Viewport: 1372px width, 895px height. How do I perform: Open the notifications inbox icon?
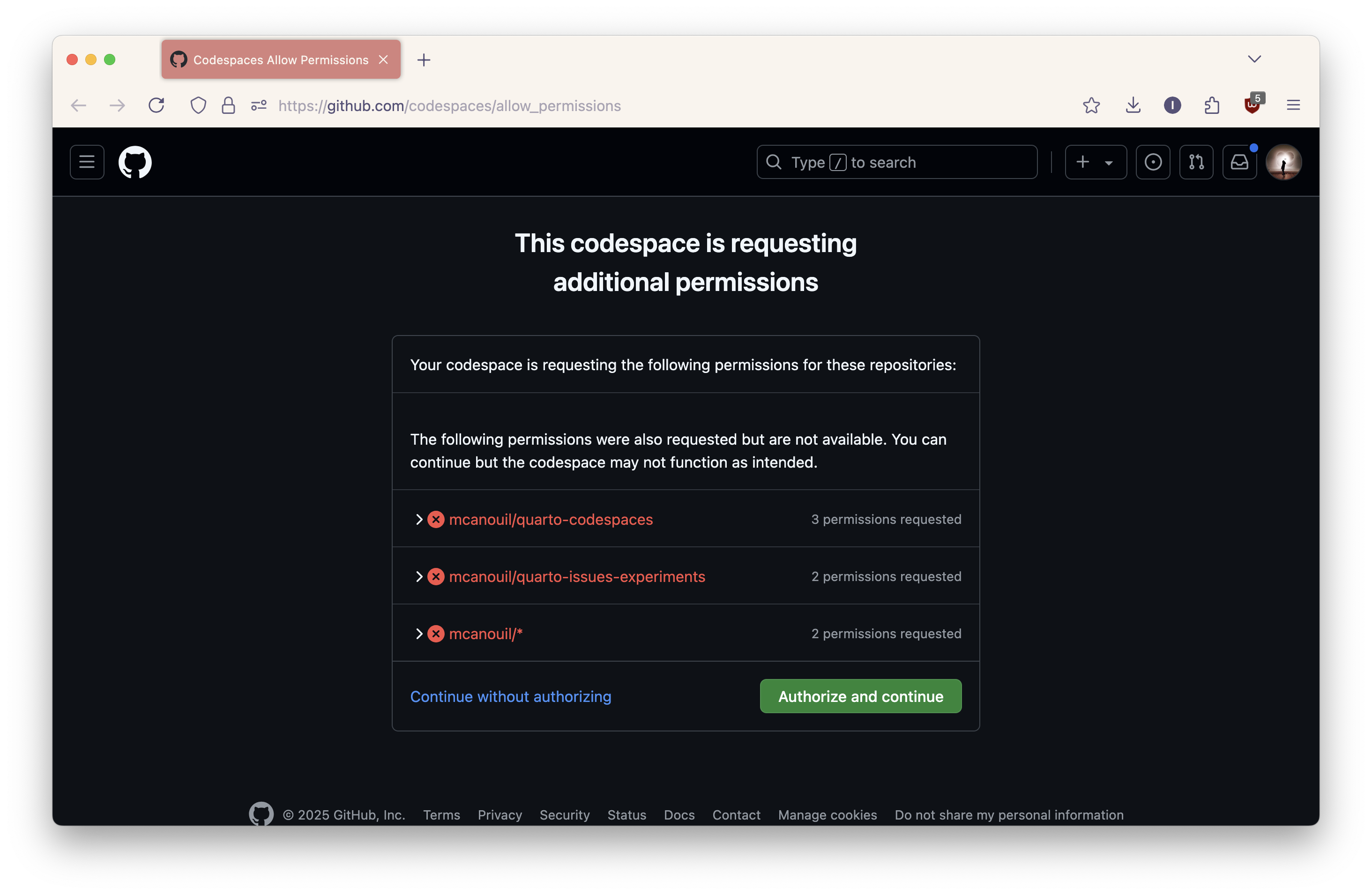click(x=1239, y=162)
